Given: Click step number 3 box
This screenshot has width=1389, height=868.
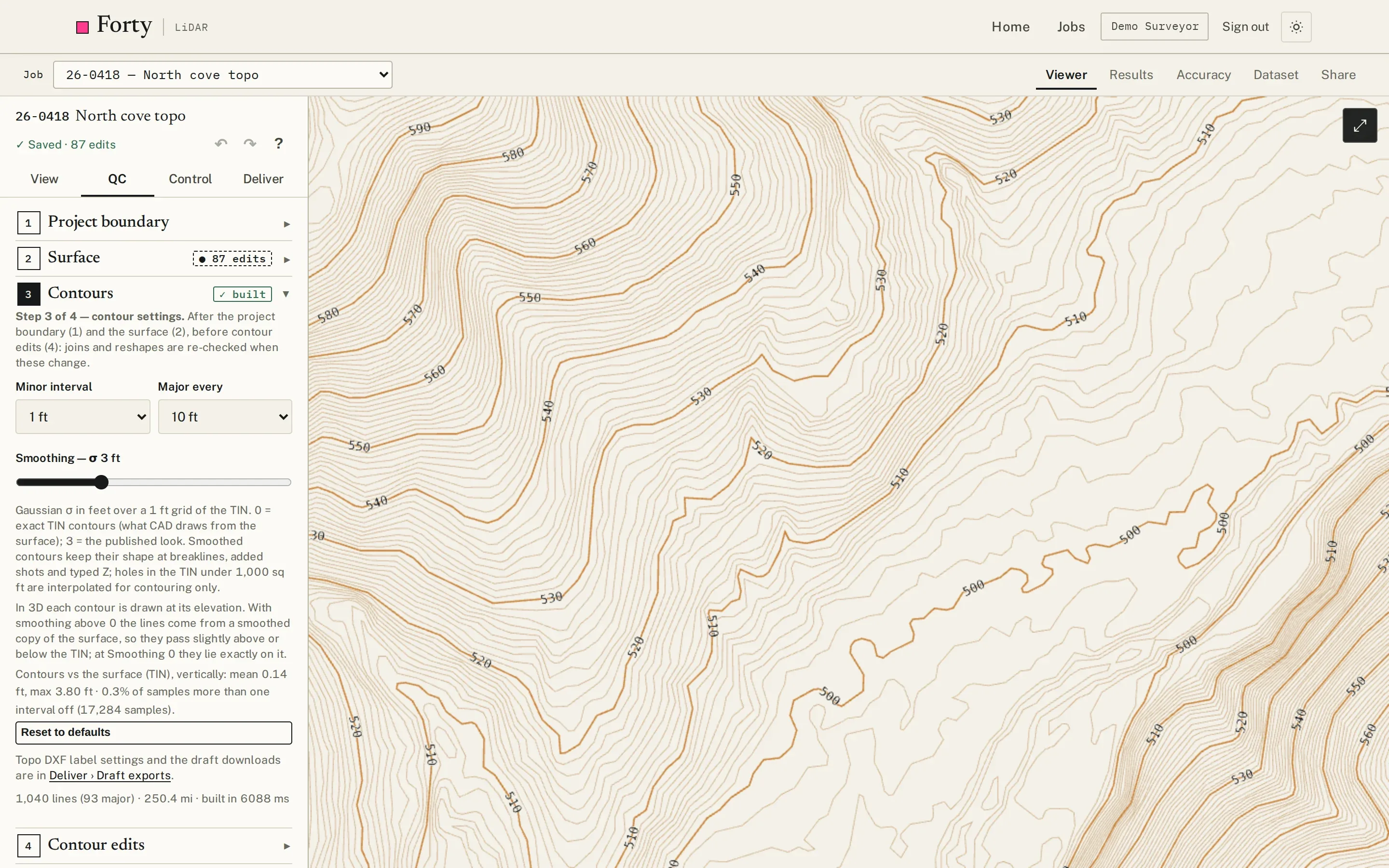Looking at the screenshot, I should (28, 294).
